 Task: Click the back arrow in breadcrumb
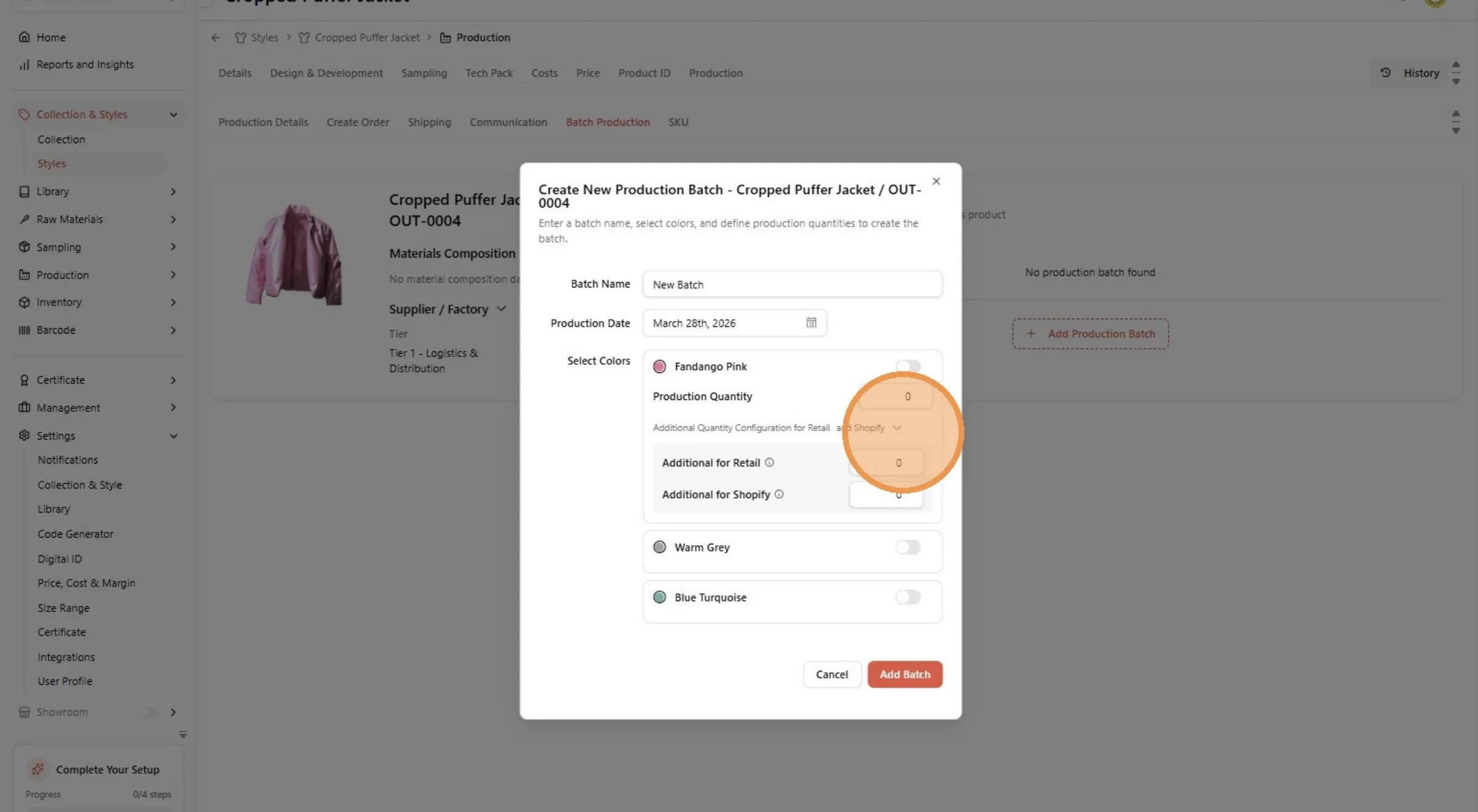[x=216, y=38]
